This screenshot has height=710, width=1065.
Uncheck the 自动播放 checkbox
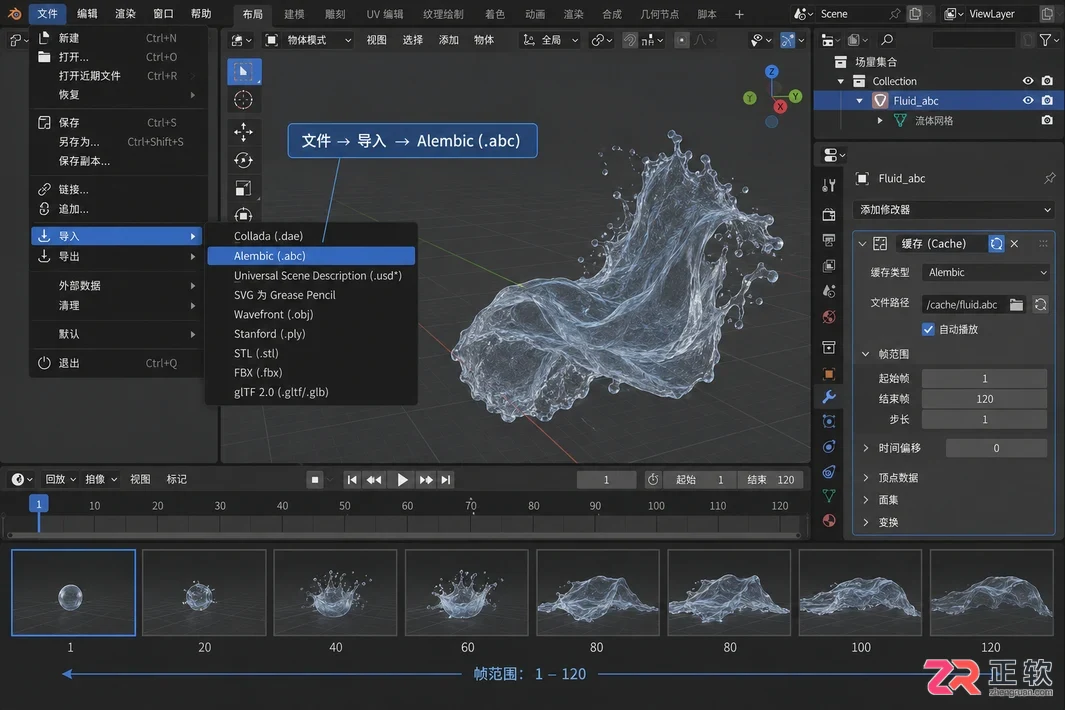pos(928,330)
